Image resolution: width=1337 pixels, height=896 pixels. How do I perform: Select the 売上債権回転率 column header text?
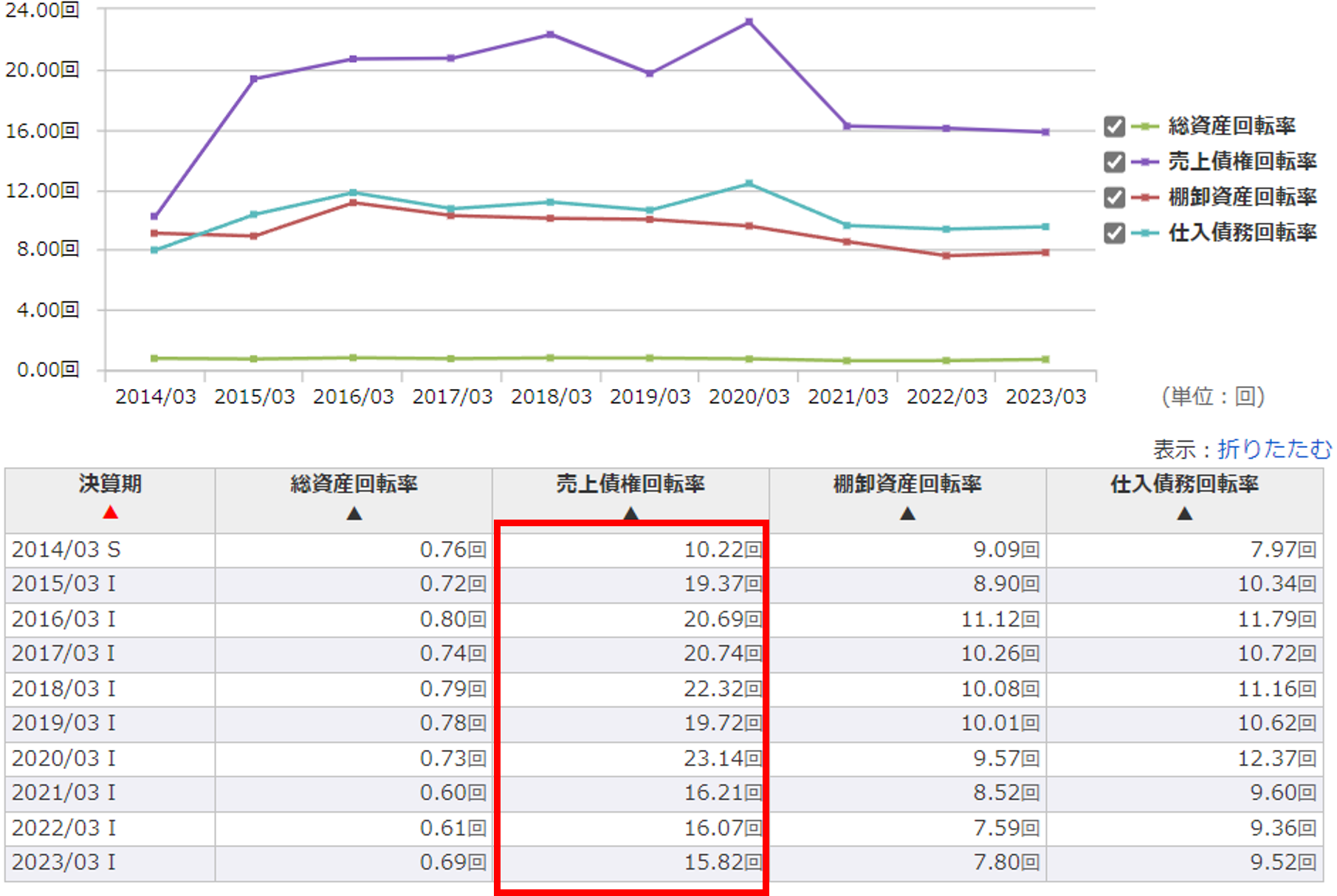pyautogui.click(x=630, y=484)
